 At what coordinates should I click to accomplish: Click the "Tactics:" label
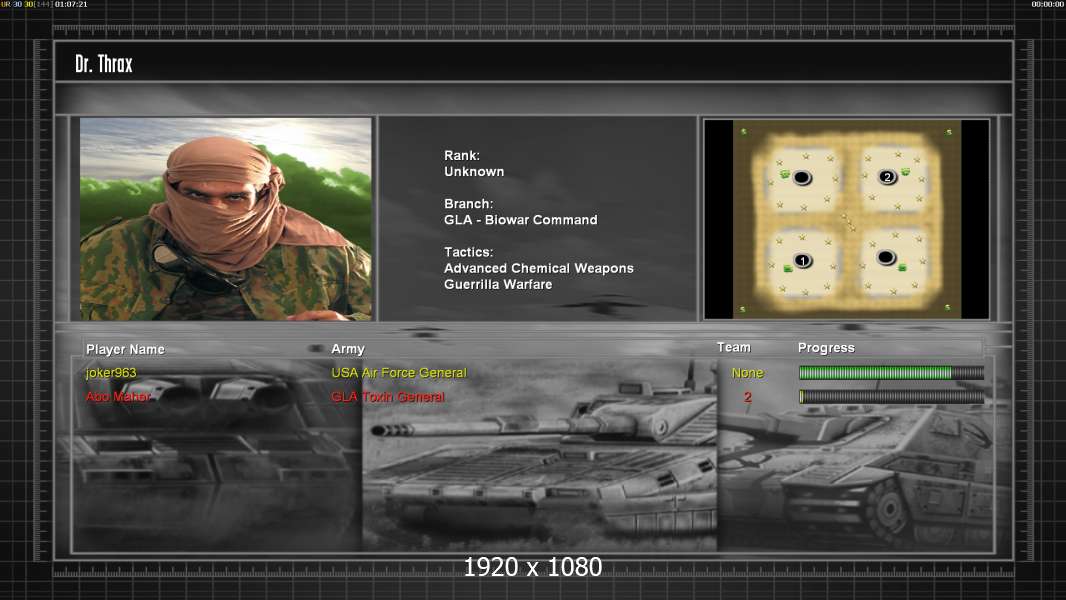(468, 252)
